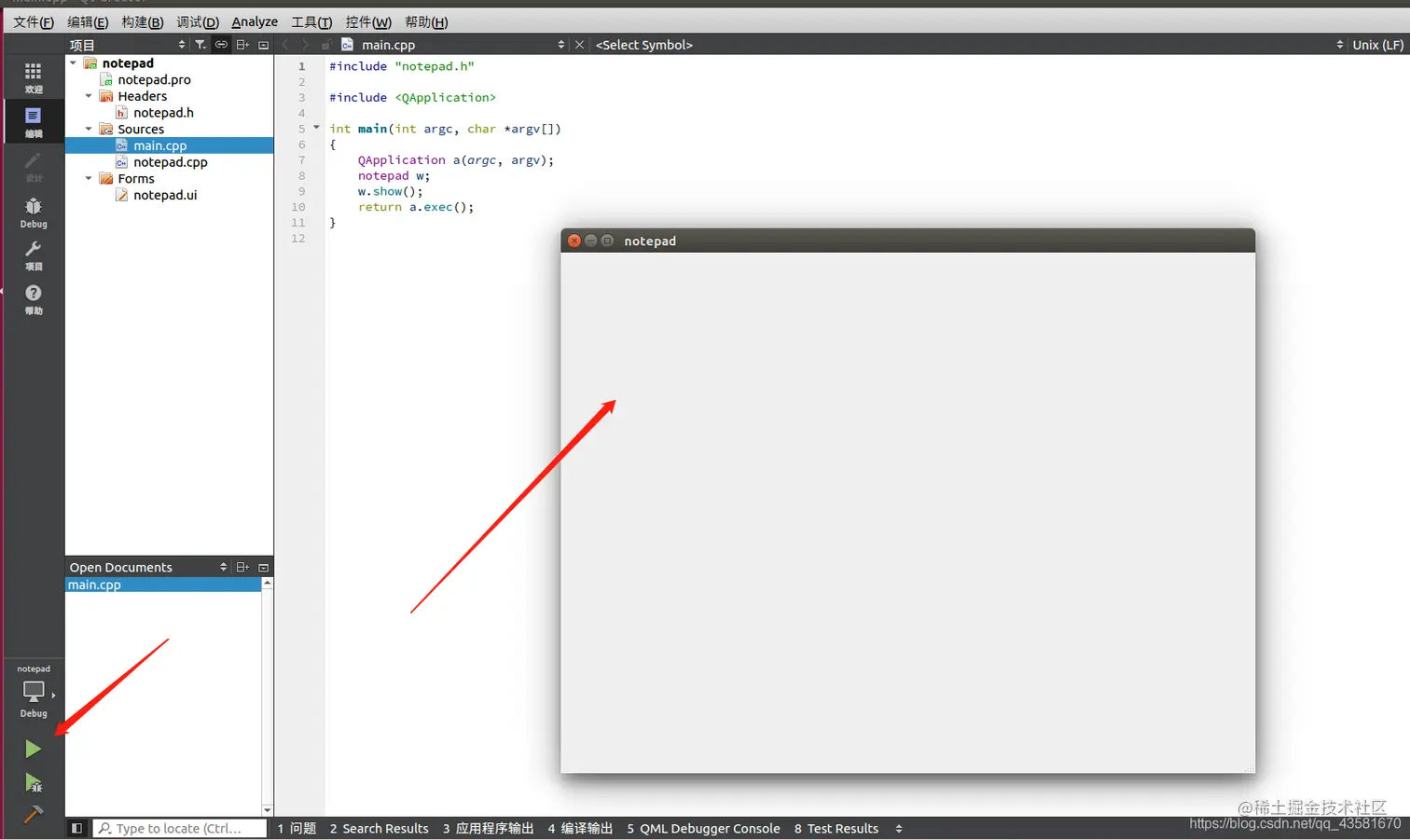Collapse the Forms folder
Viewport: 1410px width, 840px height.
89,179
